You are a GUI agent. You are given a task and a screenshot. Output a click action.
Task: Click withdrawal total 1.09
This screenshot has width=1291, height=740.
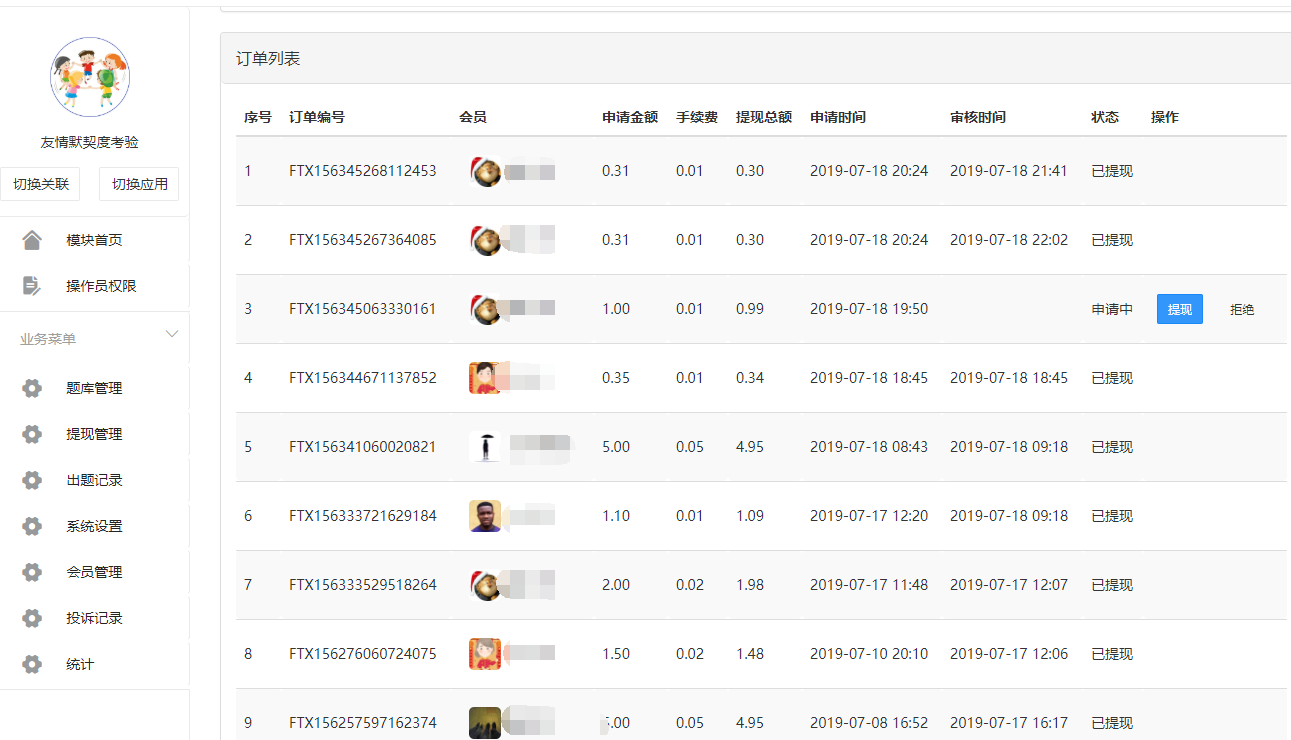[x=750, y=516]
